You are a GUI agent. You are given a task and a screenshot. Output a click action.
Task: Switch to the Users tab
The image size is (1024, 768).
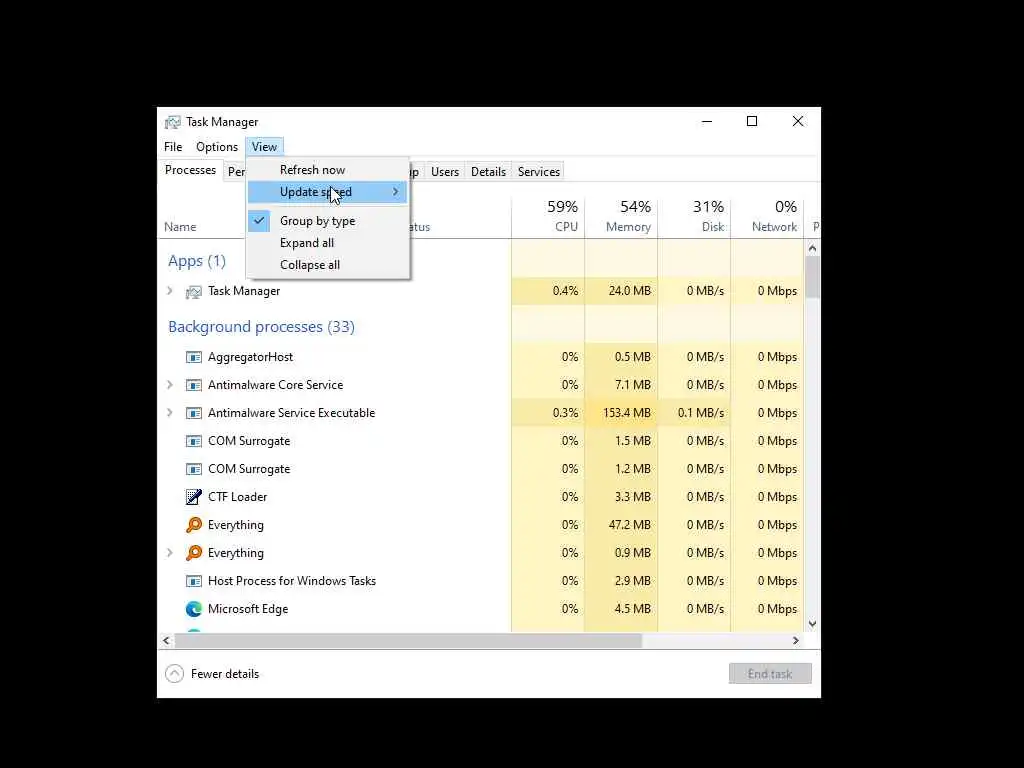[445, 172]
